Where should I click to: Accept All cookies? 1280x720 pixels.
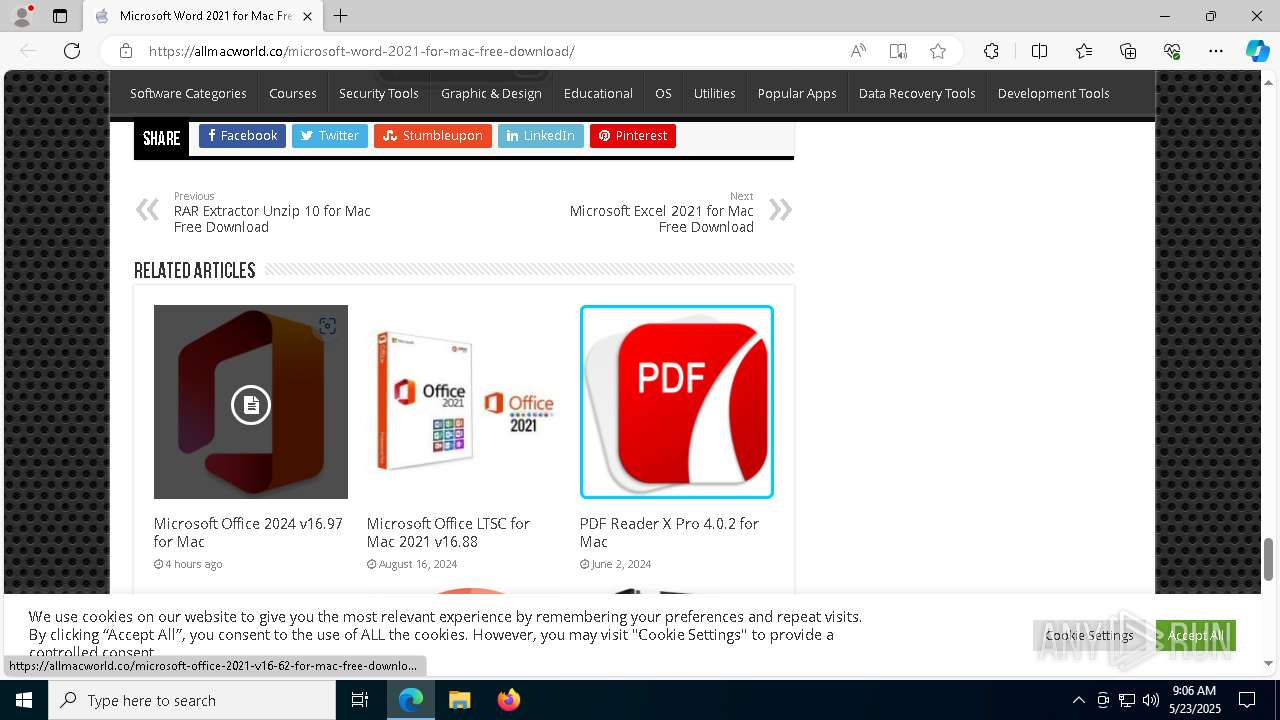(x=1196, y=635)
